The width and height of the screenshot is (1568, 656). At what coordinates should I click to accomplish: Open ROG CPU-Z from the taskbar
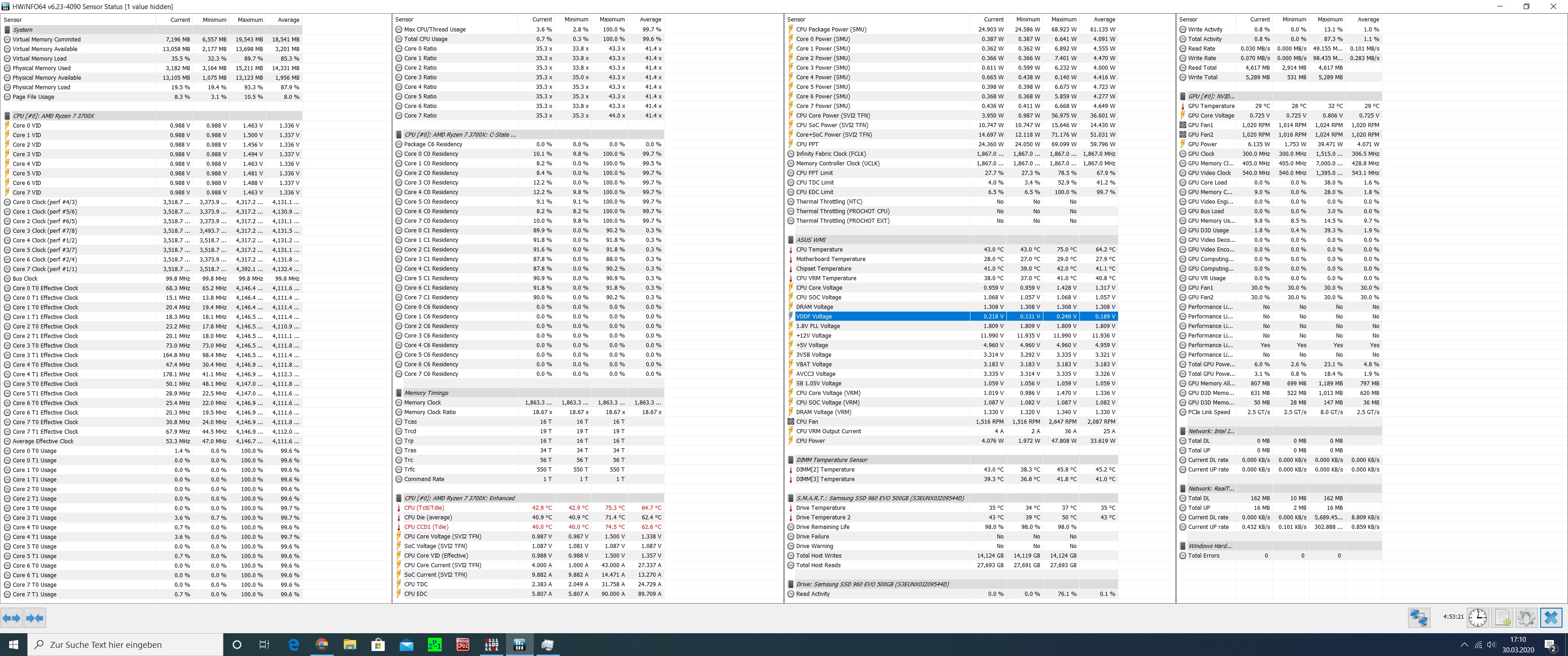(463, 645)
